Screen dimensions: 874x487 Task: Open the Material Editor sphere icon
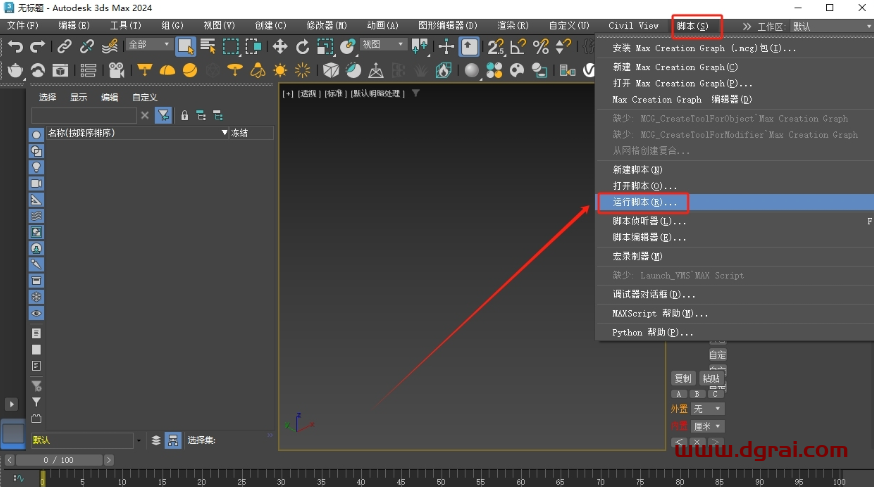point(472,70)
